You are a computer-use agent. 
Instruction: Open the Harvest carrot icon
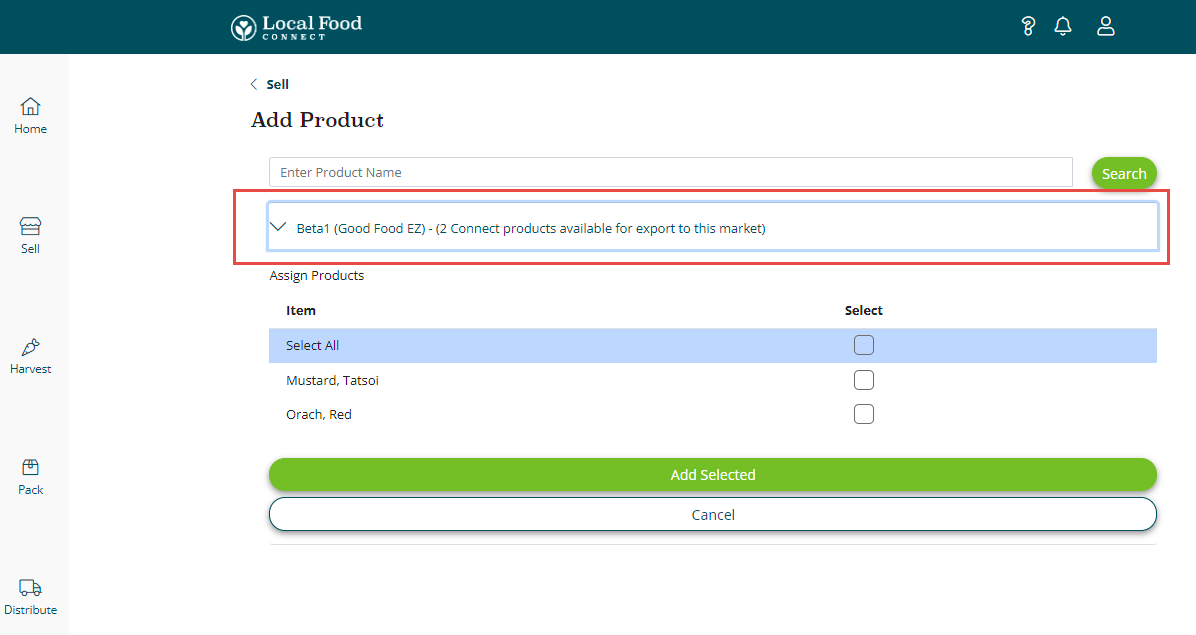31,348
